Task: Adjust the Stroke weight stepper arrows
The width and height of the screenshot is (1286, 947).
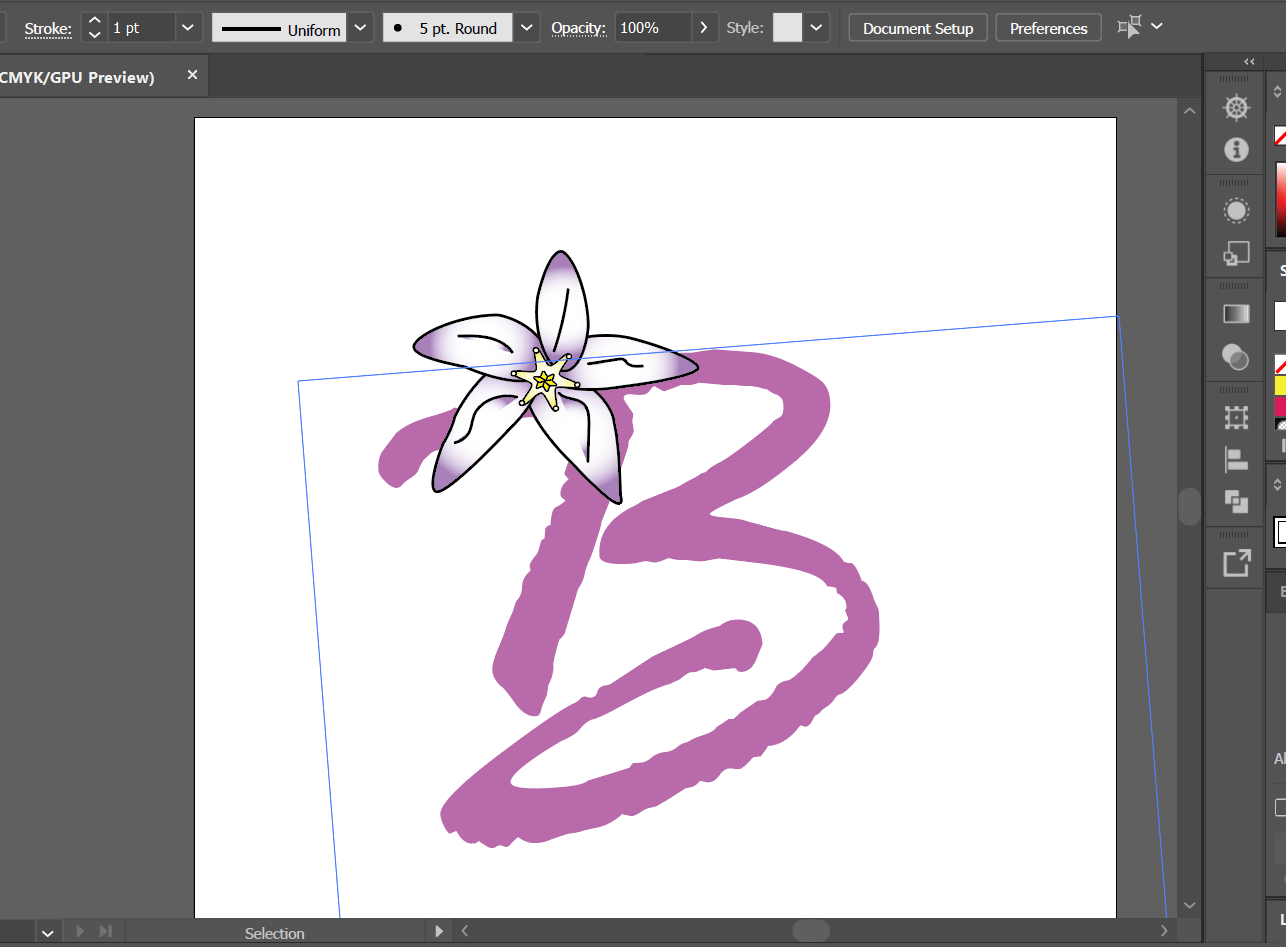Action: coord(94,28)
